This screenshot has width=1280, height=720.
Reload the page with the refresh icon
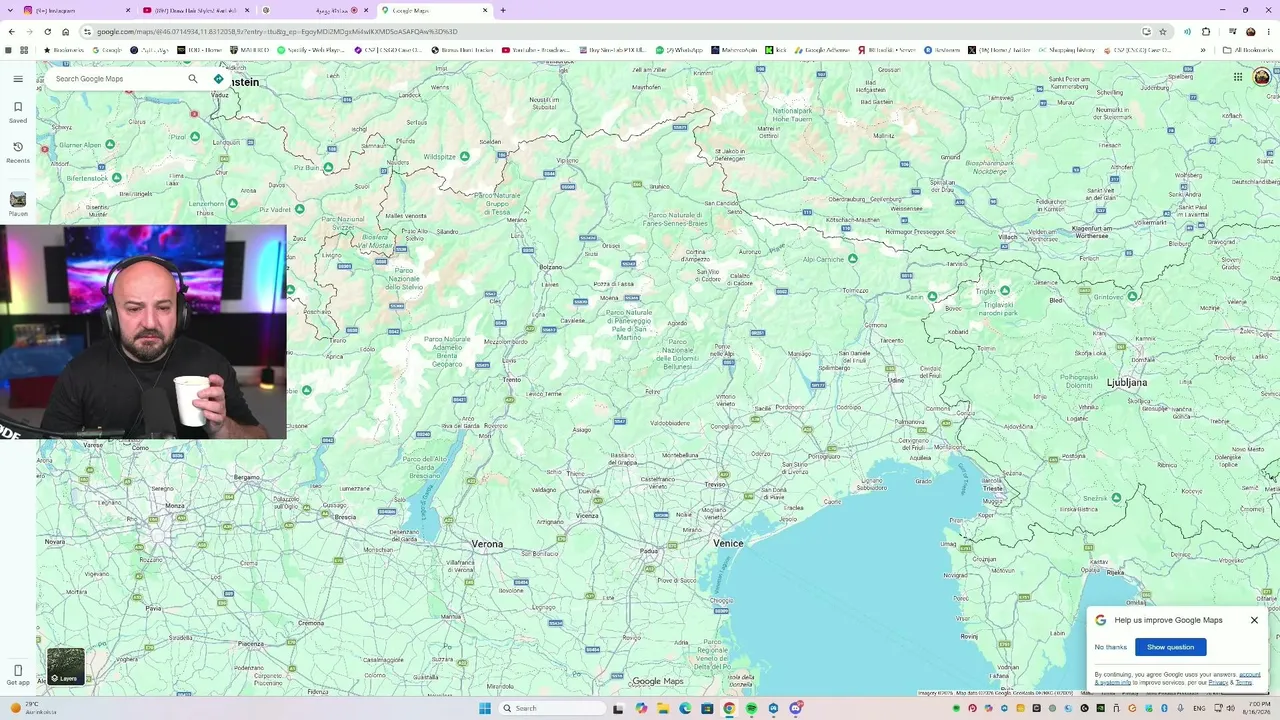[47, 31]
